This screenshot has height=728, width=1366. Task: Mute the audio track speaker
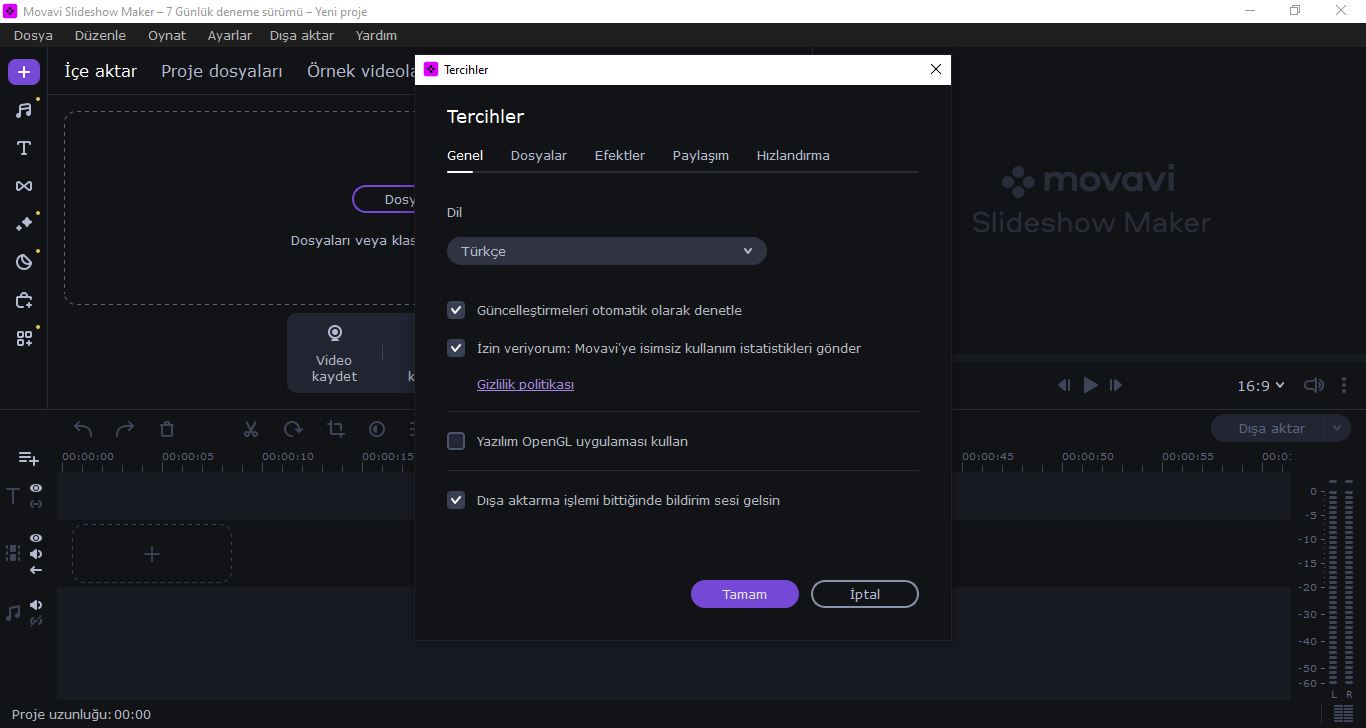36,605
